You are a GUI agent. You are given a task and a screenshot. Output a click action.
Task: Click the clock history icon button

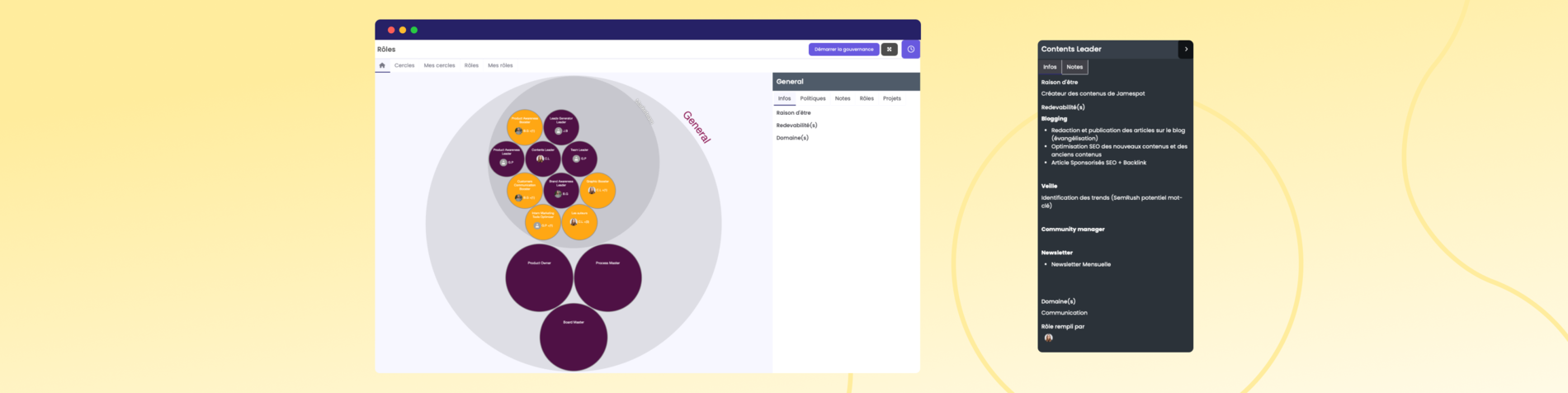911,50
